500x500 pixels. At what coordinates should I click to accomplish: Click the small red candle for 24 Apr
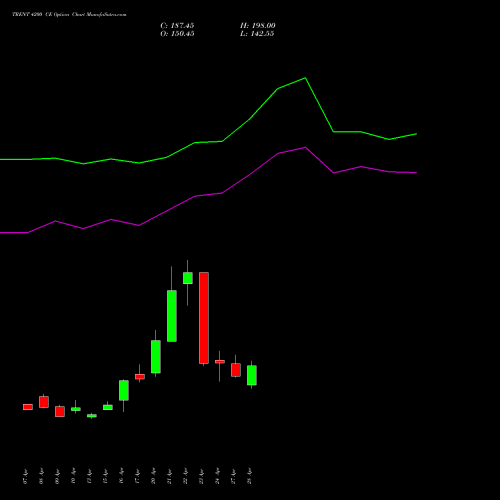pos(220,362)
